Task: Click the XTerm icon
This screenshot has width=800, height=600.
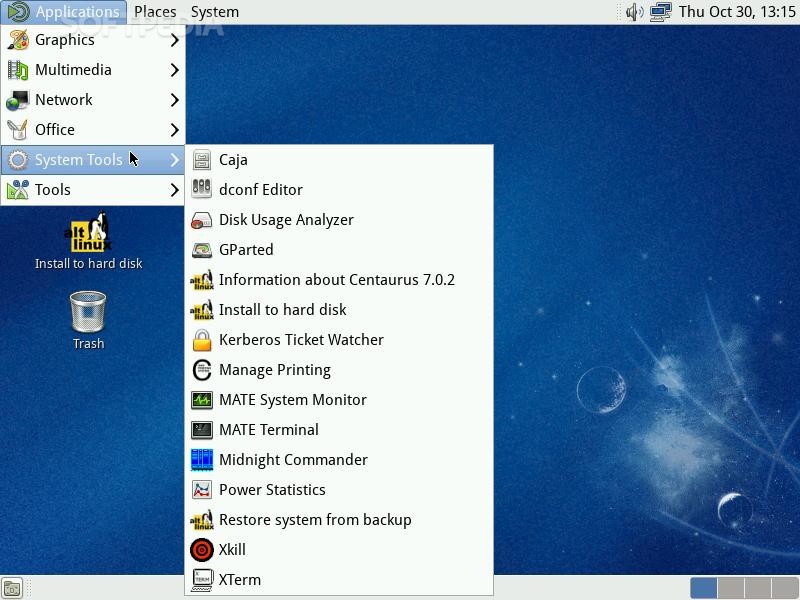Action: 202,580
